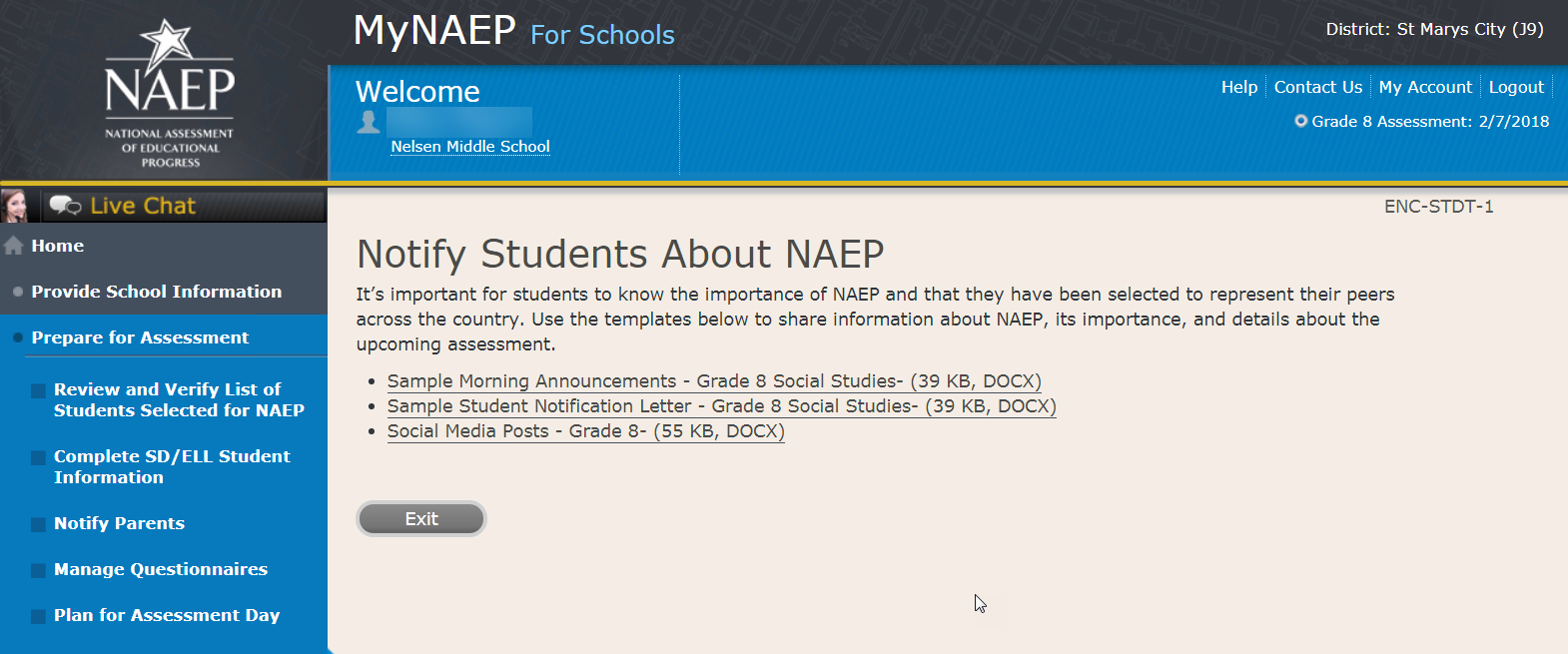Screen dimensions: 1568x654
Task: Open the Contact Us link
Action: click(1318, 87)
